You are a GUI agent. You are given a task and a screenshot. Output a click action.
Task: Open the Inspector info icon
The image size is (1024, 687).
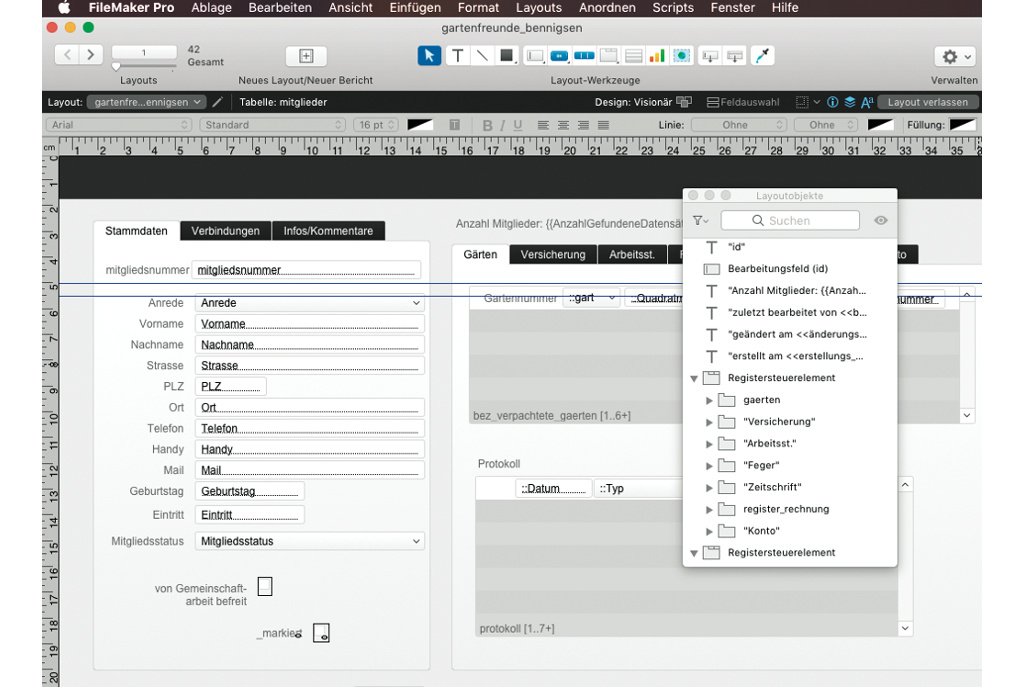click(833, 102)
